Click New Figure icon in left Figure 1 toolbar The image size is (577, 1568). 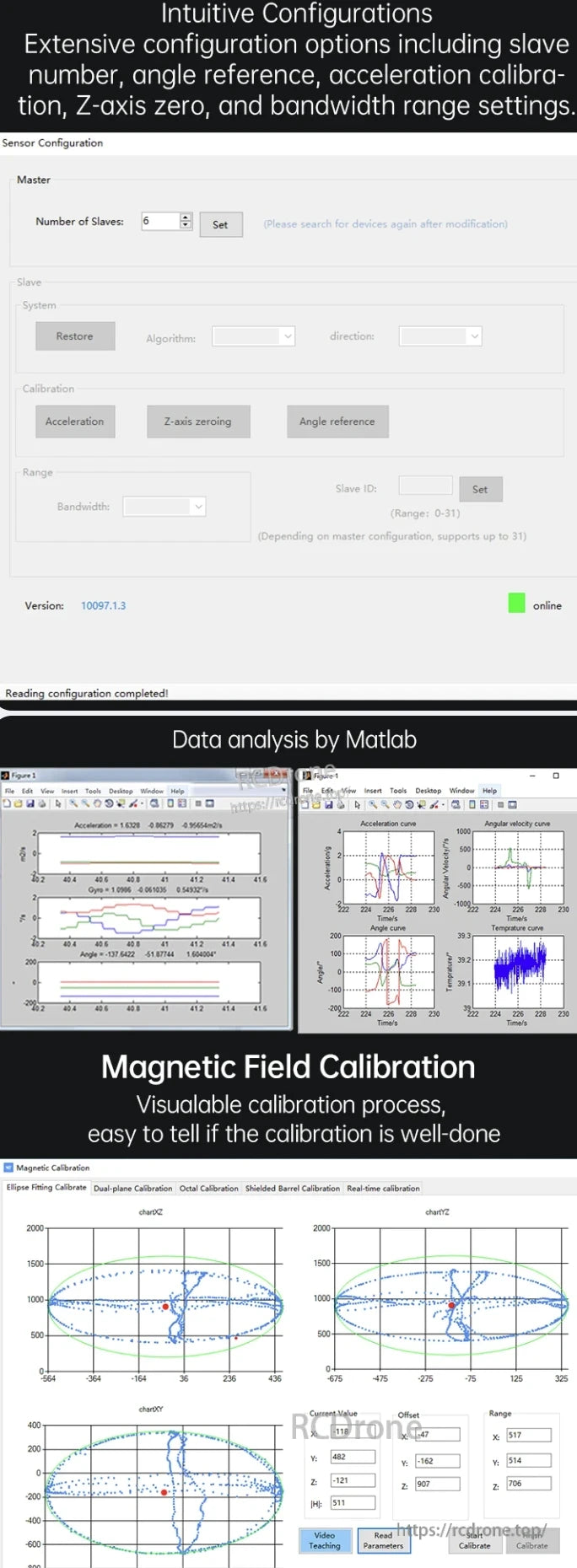click(7, 803)
